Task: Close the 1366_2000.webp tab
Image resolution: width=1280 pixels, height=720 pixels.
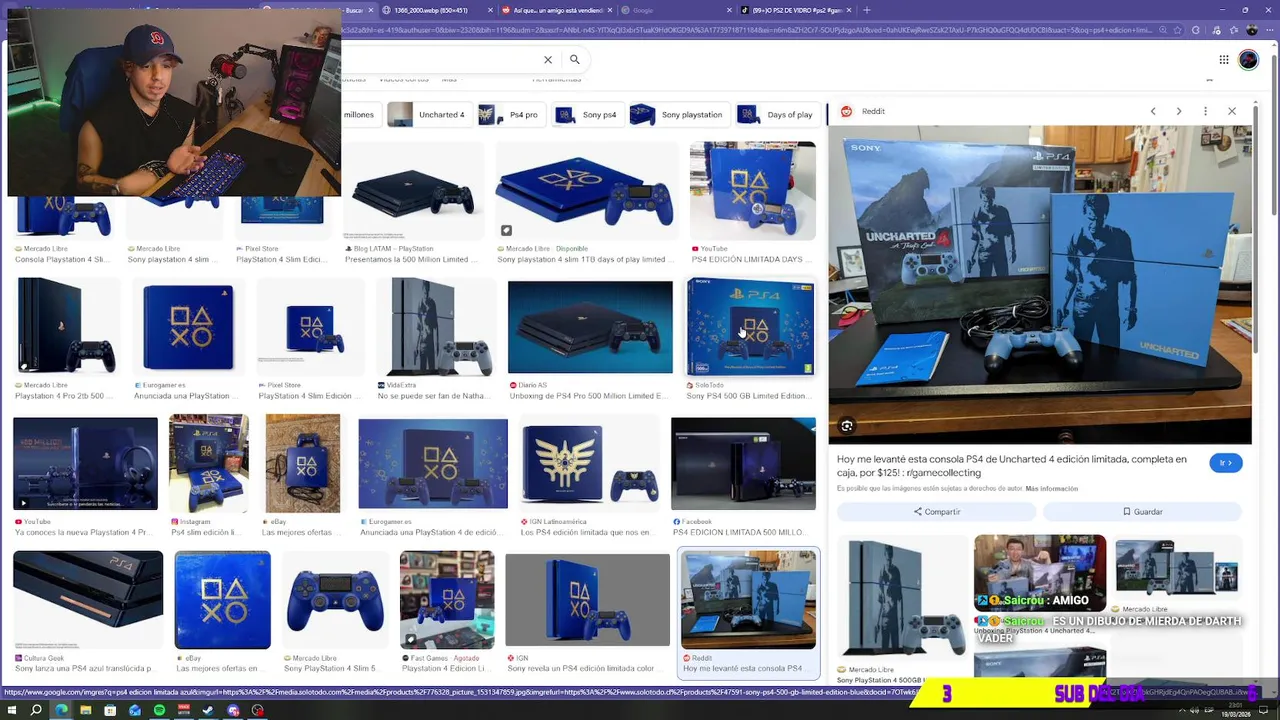Action: (x=490, y=10)
